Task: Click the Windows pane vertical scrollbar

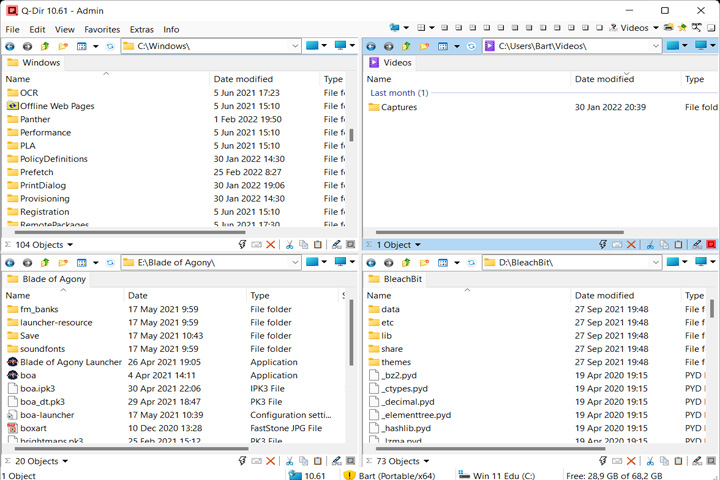Action: coord(351,135)
